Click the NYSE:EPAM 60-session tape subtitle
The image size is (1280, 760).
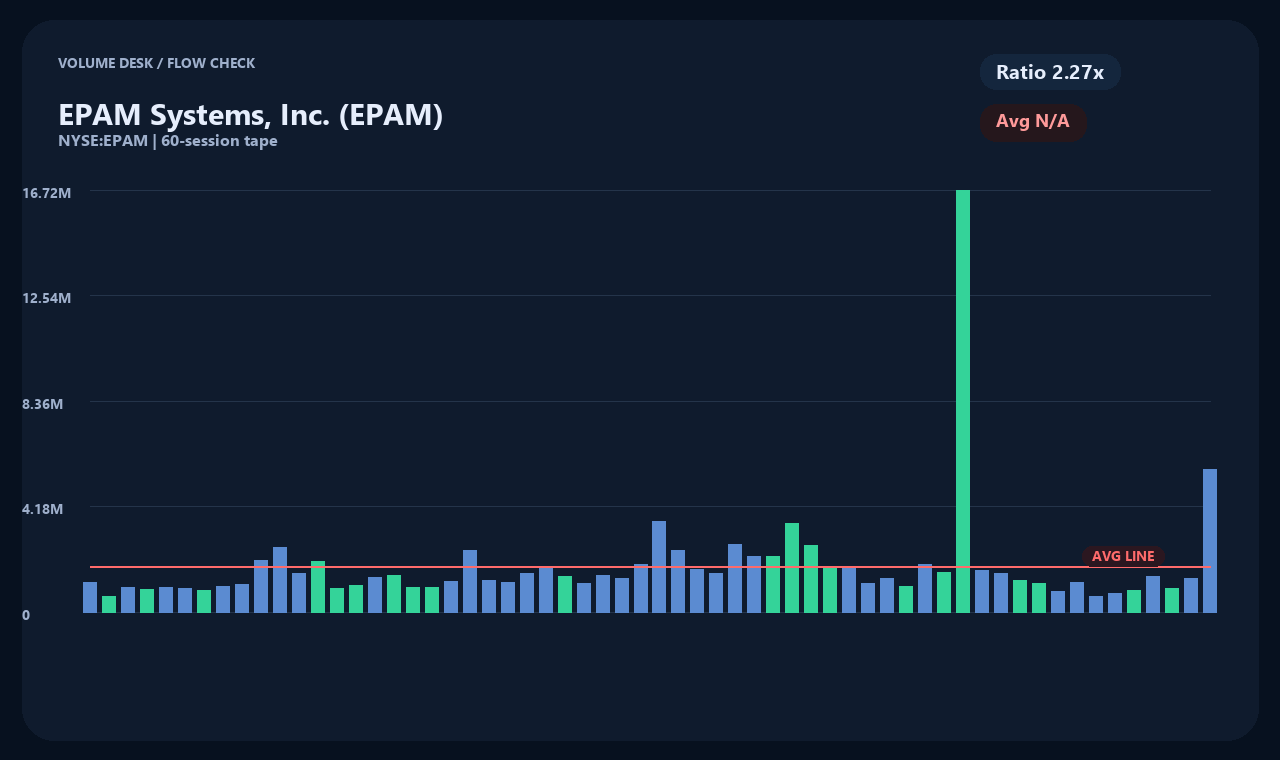point(168,141)
